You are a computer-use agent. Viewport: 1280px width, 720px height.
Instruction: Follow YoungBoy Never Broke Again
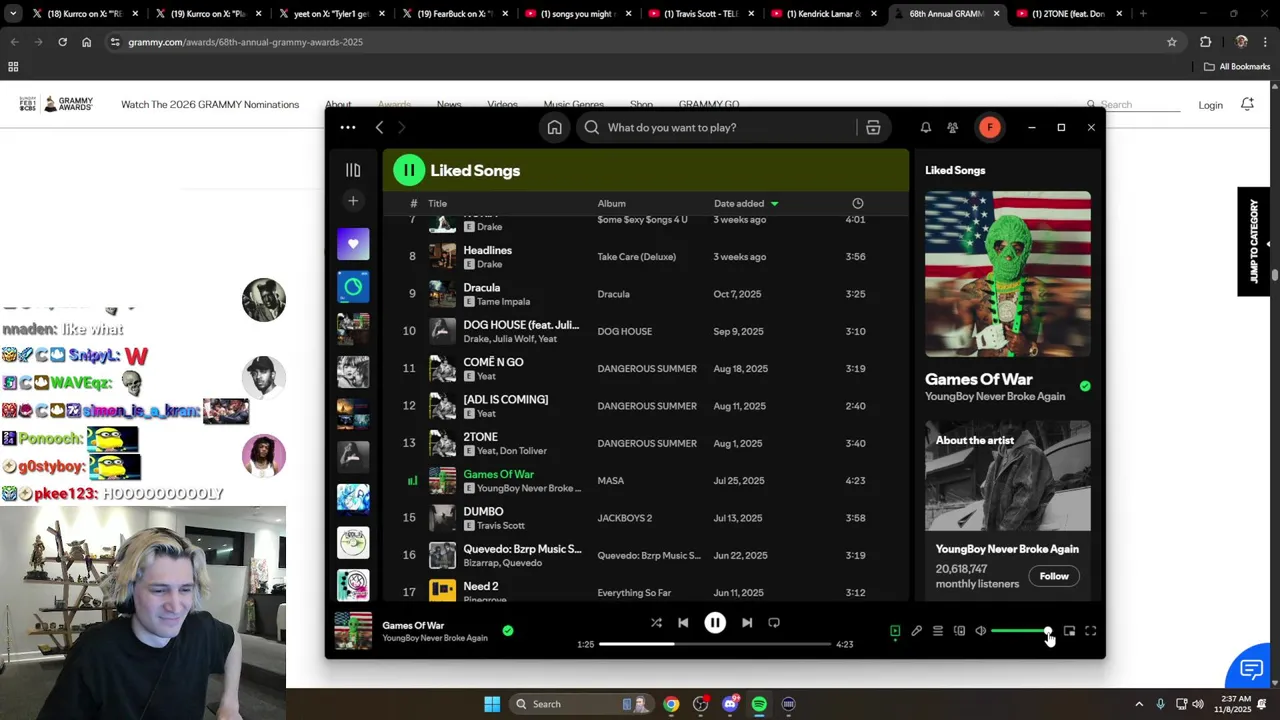click(x=1054, y=576)
